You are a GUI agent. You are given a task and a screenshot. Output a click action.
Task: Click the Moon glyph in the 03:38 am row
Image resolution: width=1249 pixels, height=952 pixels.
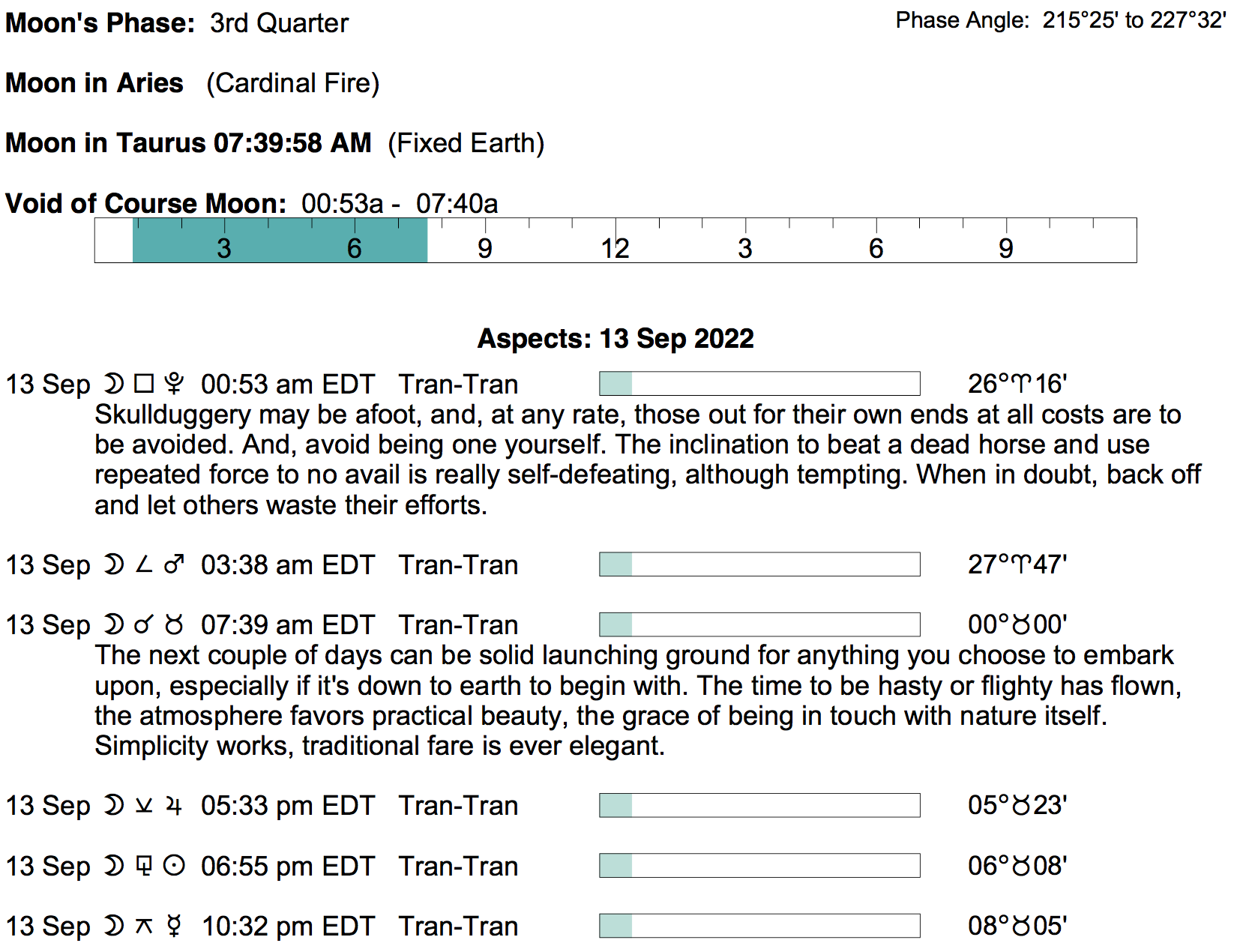113,564
